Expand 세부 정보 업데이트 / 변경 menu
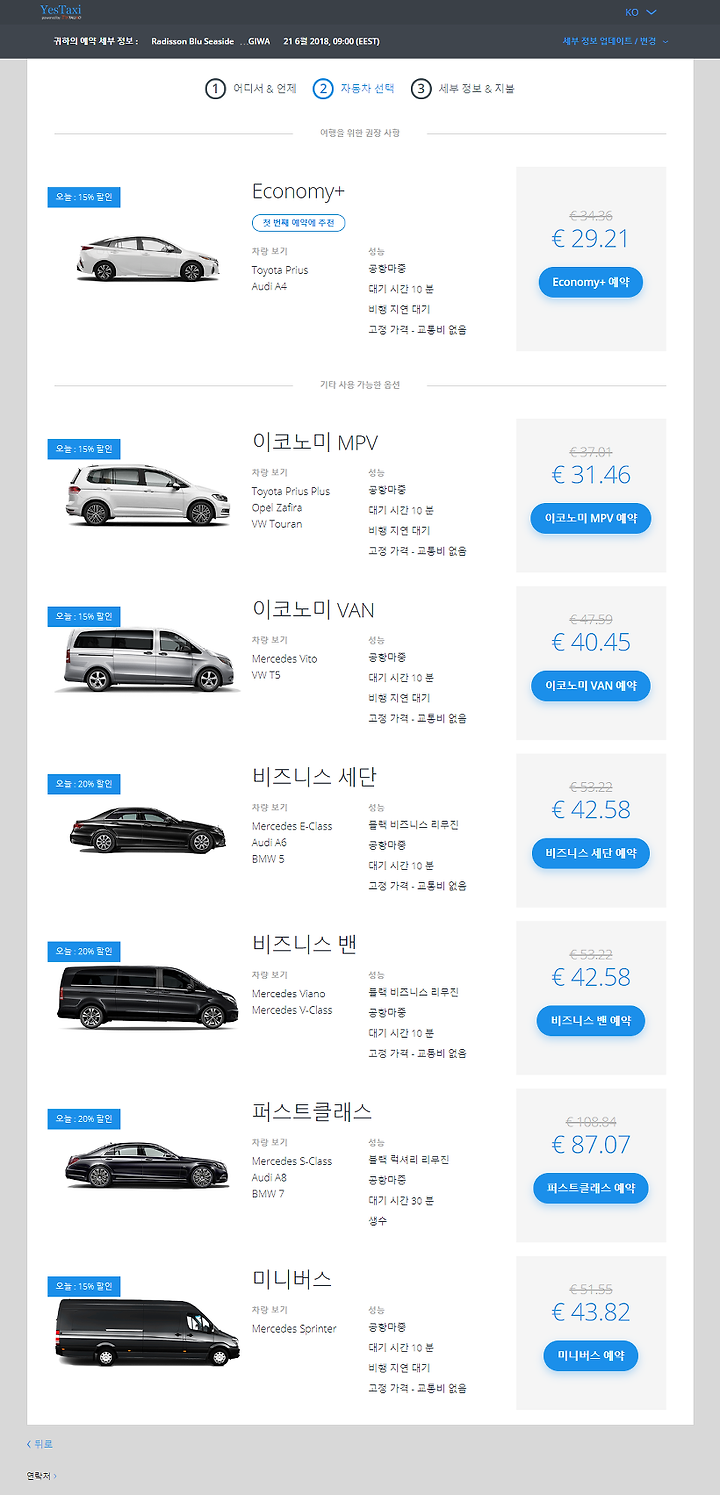The width and height of the screenshot is (720, 1495). 615,41
